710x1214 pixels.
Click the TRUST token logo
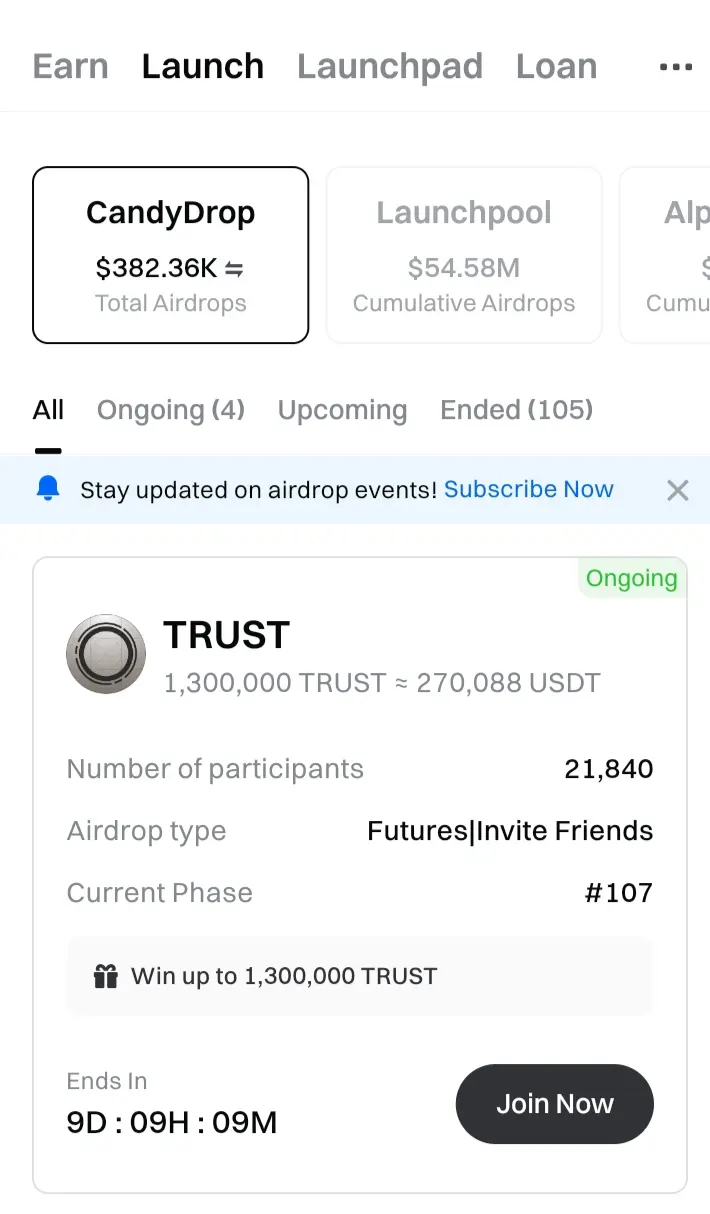[106, 654]
